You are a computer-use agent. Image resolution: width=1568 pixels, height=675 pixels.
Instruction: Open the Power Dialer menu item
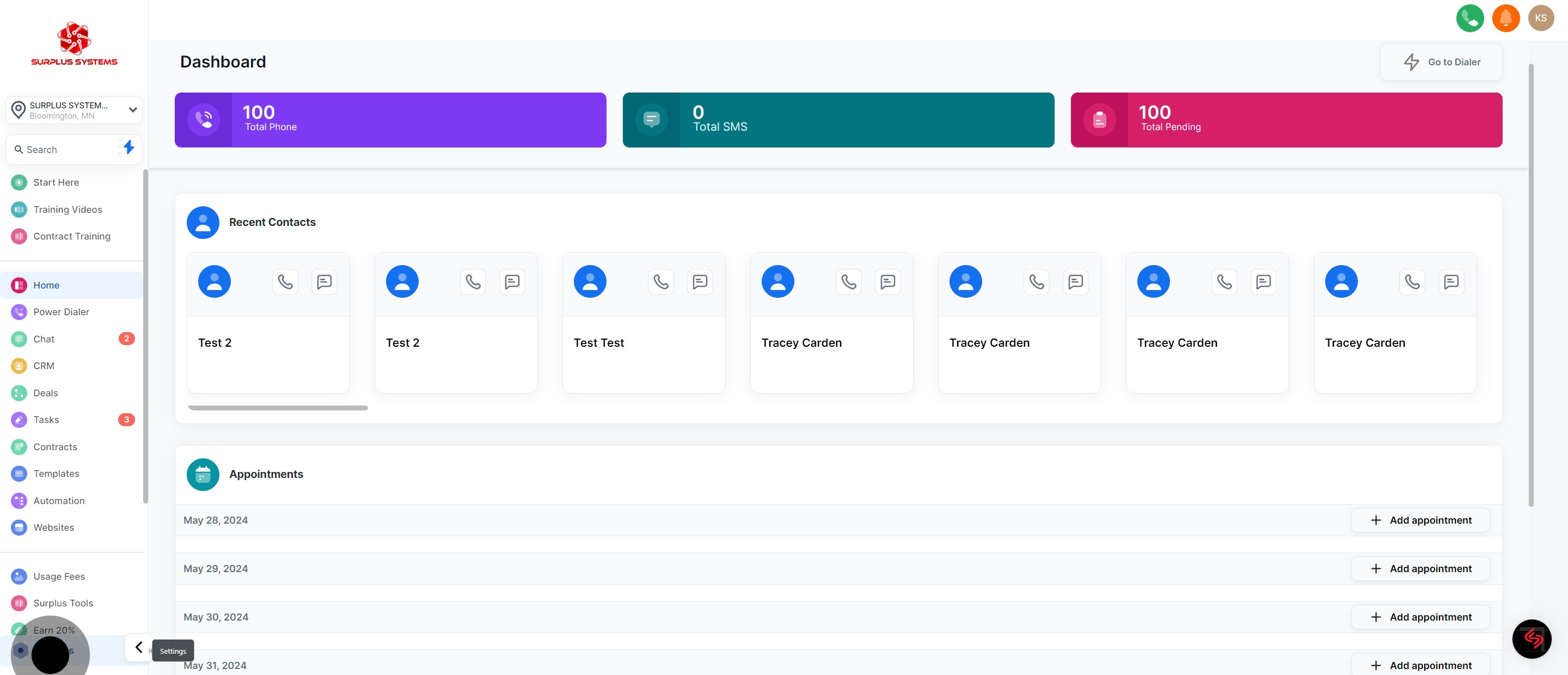click(x=61, y=311)
